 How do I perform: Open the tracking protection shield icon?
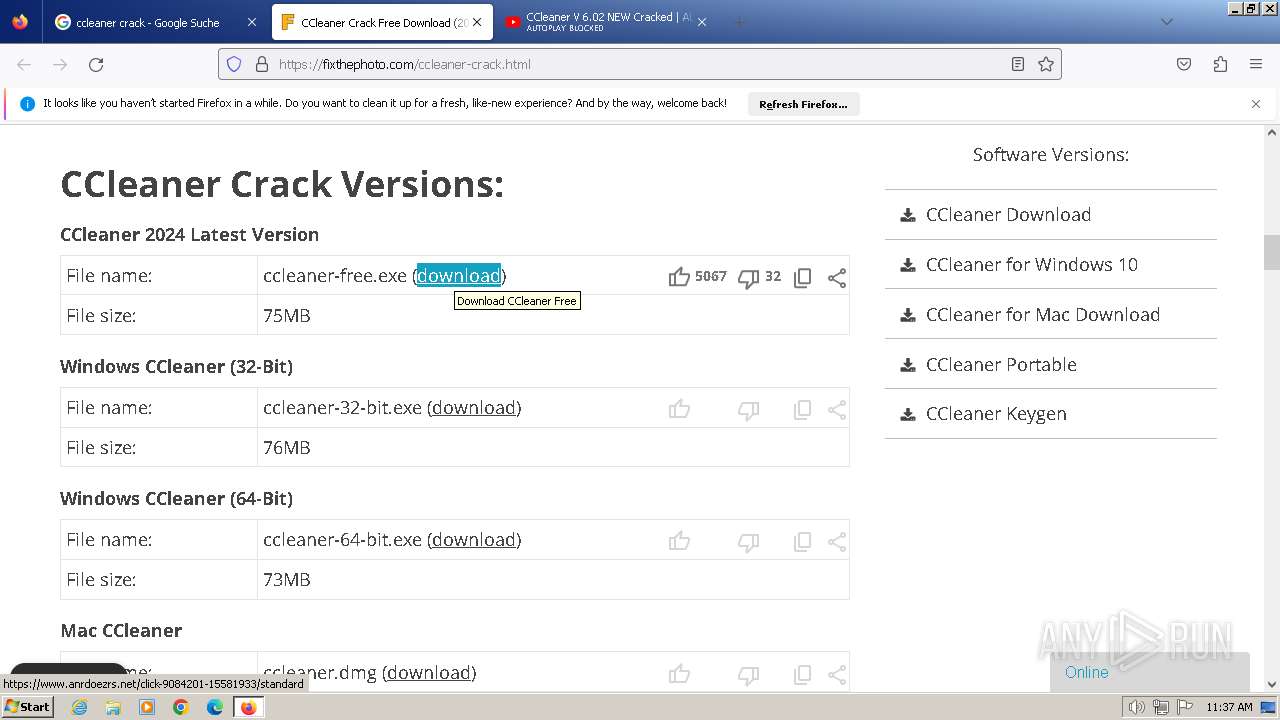234,64
